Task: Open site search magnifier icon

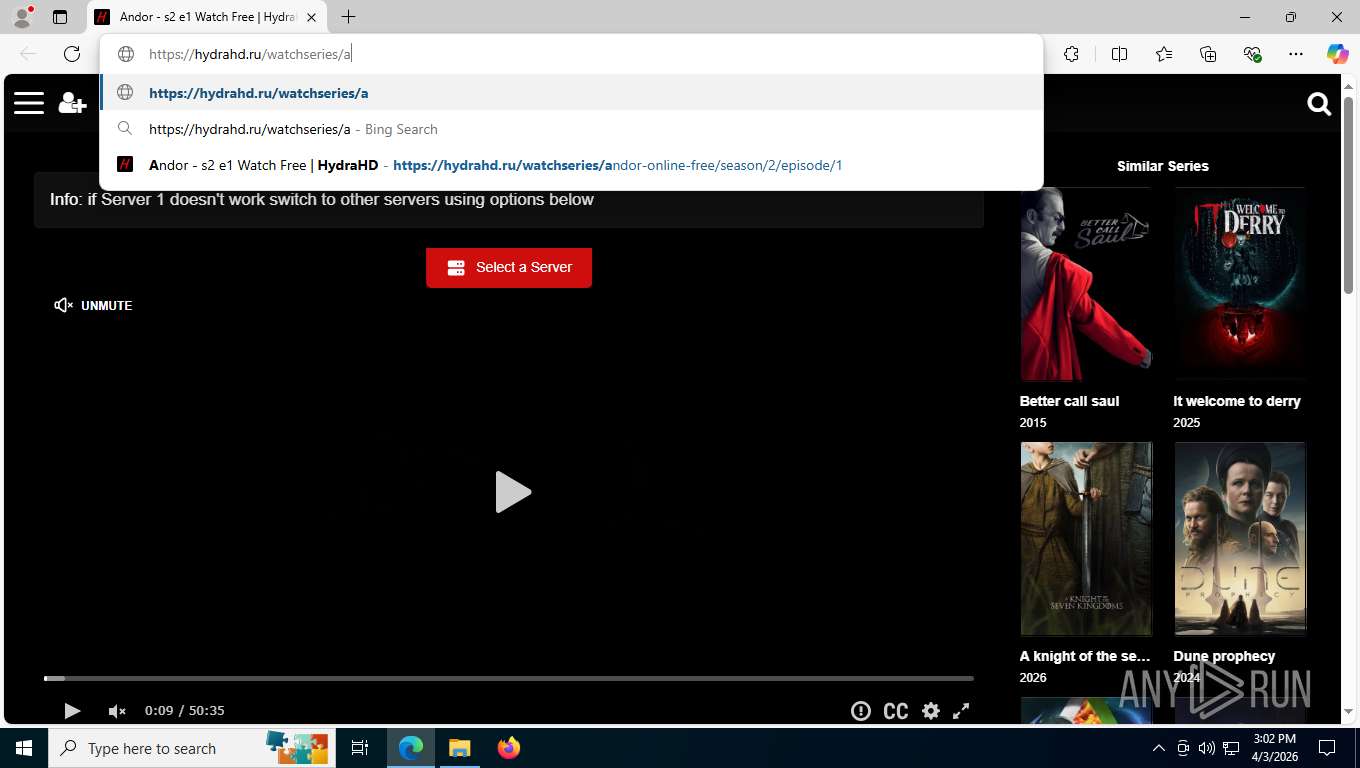Action: pos(1319,103)
